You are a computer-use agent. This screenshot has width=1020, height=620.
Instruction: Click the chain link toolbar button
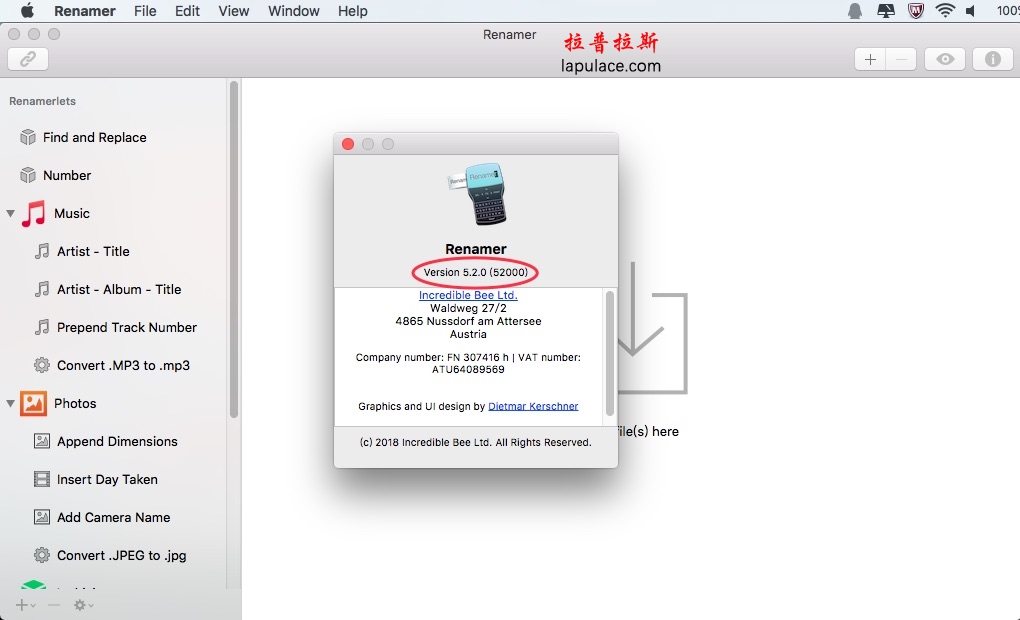click(28, 59)
